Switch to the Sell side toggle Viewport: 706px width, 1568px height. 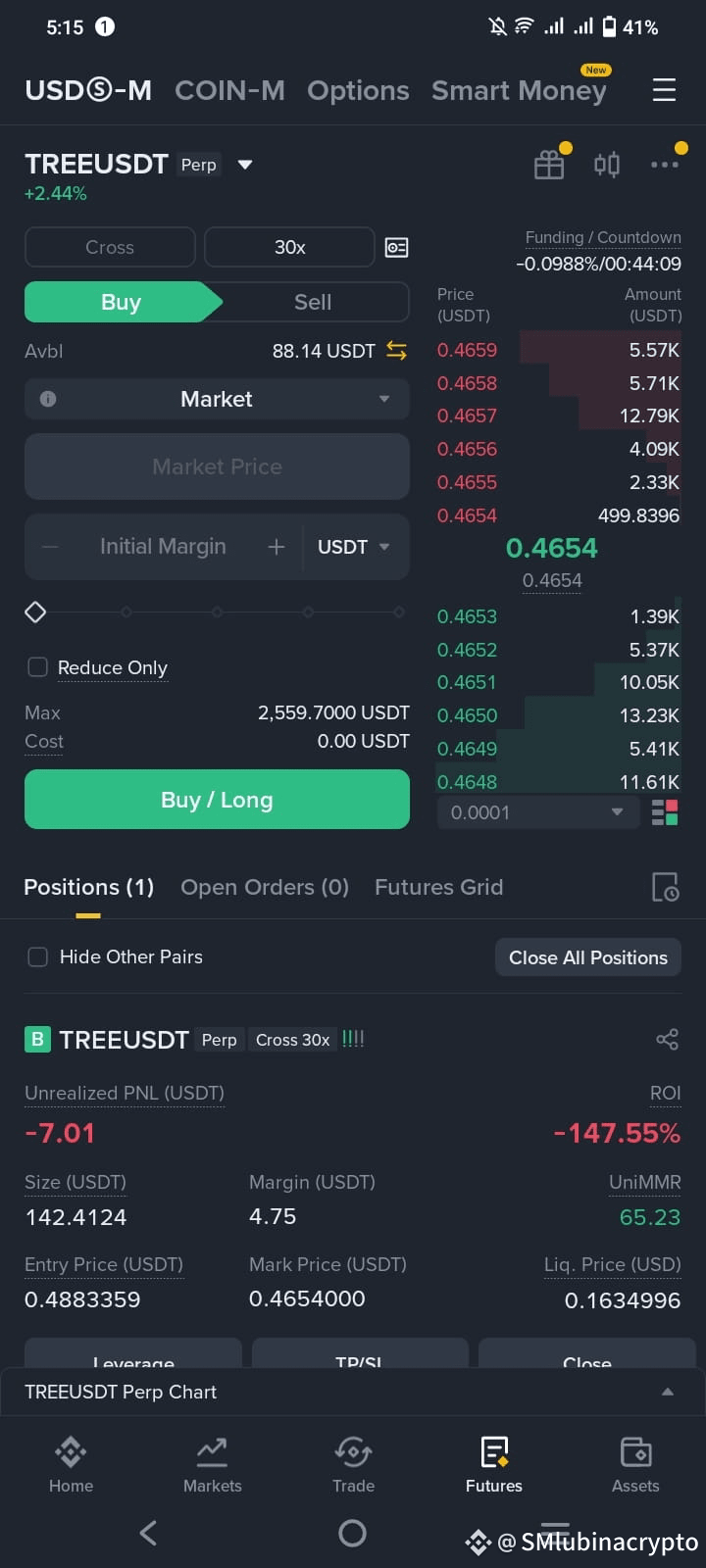(313, 302)
